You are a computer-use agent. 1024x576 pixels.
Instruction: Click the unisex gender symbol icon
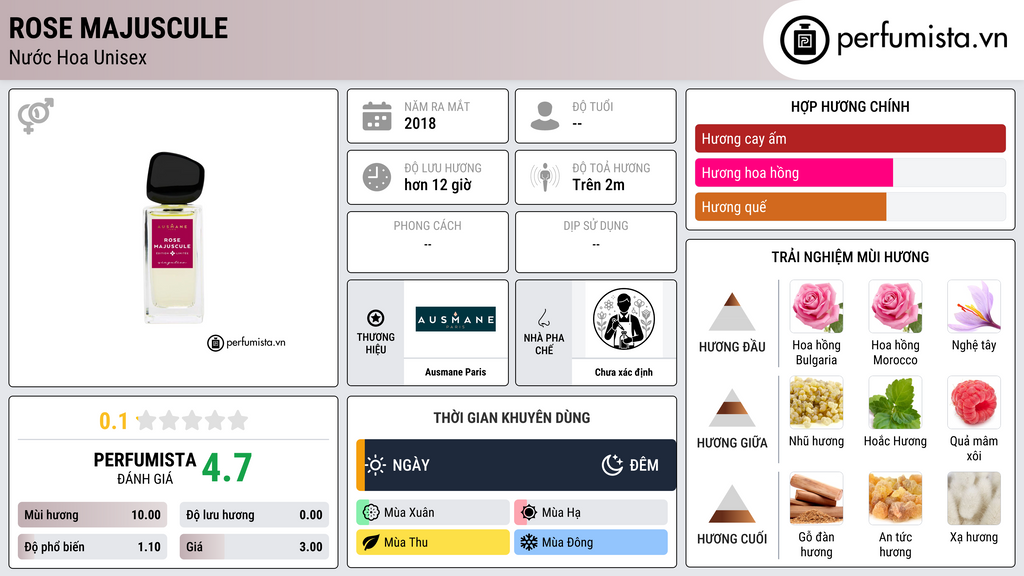point(36,116)
